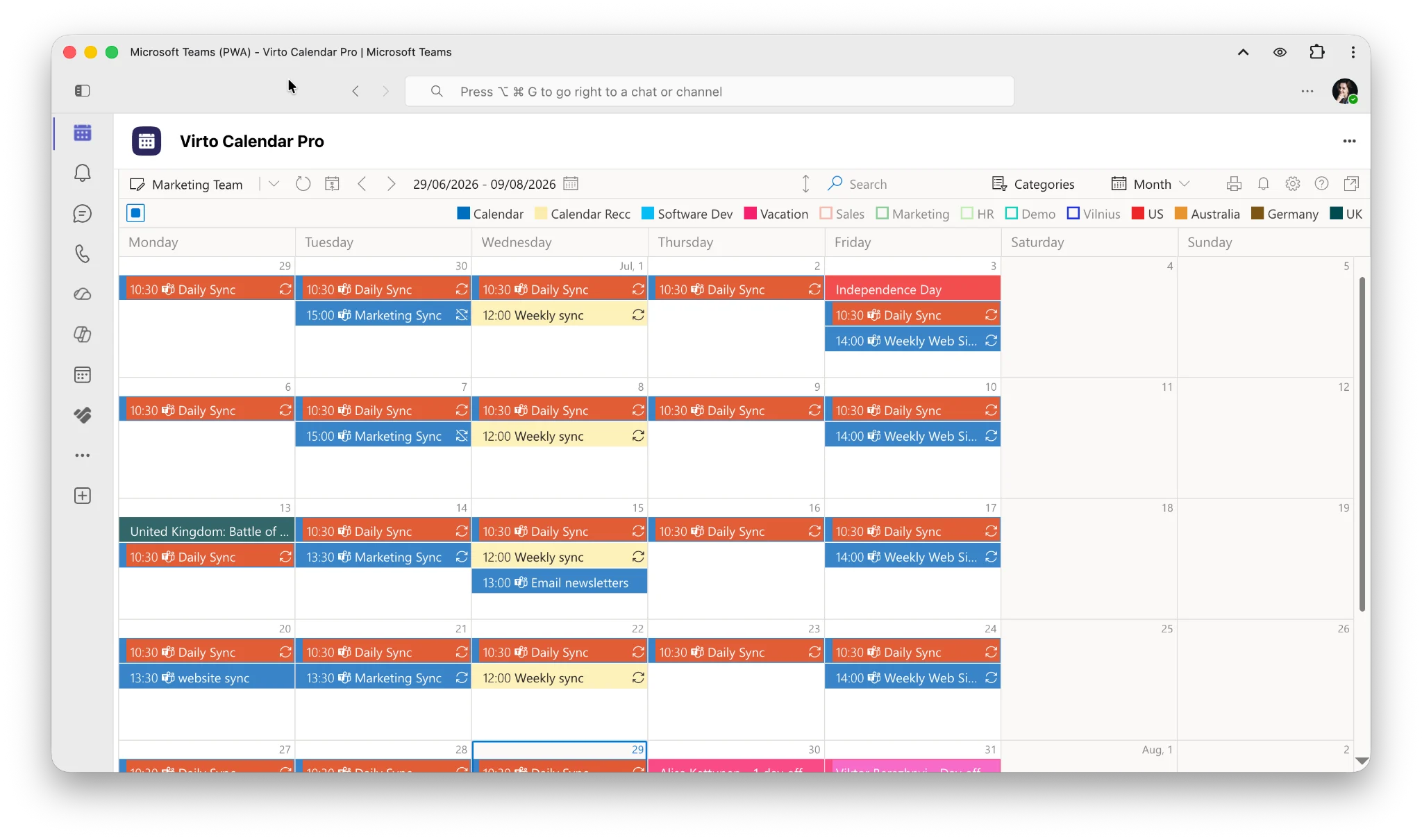Select day 29 highlighted today cell
This screenshot has width=1422, height=840.
point(560,756)
